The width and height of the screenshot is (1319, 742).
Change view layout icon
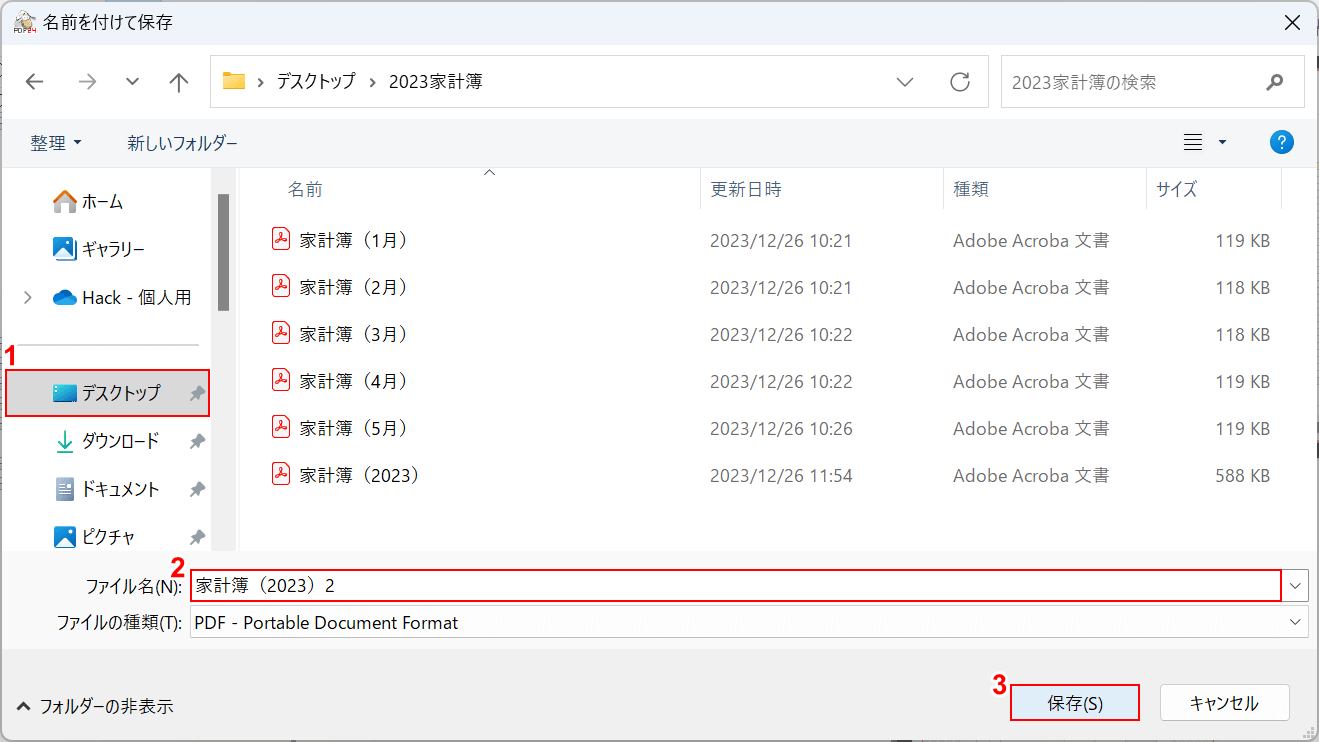(x=1193, y=143)
